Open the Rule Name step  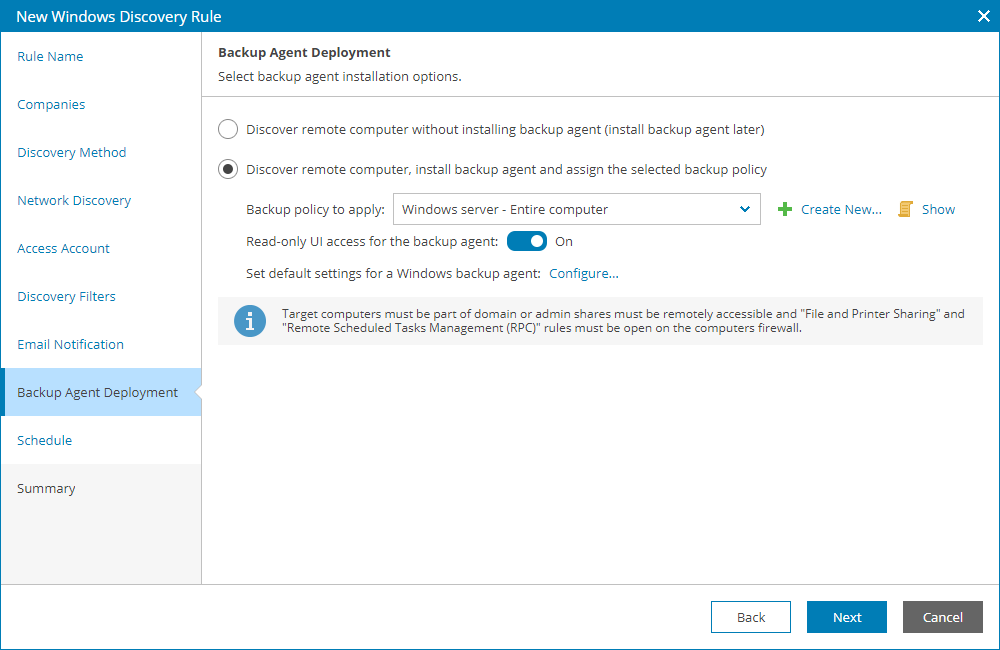50,56
